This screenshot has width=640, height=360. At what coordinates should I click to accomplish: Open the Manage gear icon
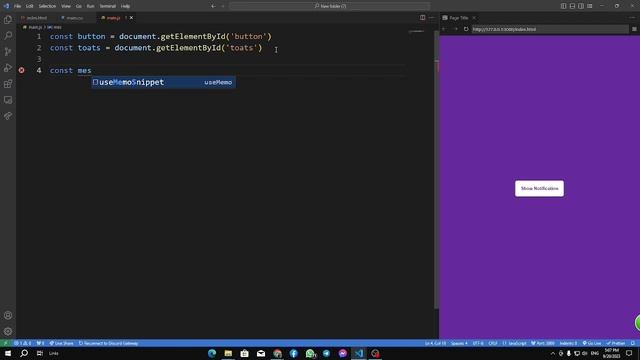[x=8, y=331]
